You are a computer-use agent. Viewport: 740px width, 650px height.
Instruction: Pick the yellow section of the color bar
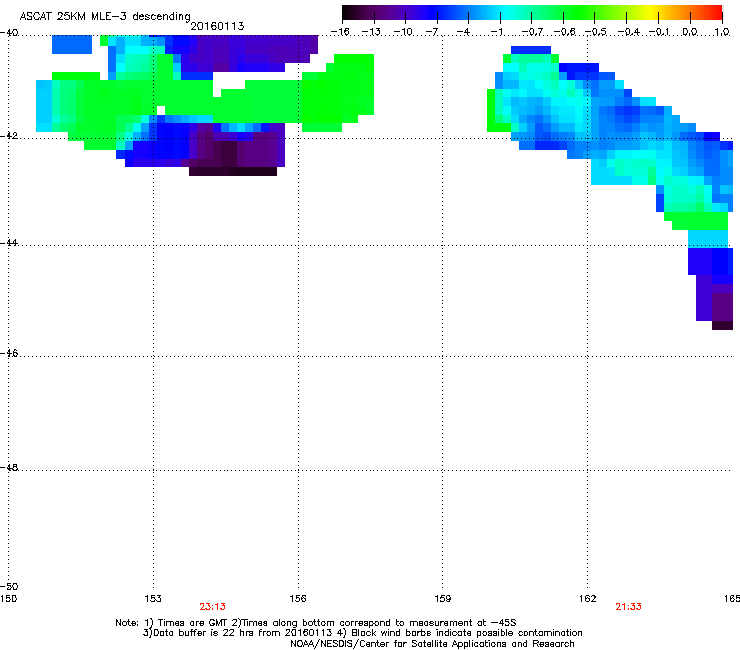653,13
